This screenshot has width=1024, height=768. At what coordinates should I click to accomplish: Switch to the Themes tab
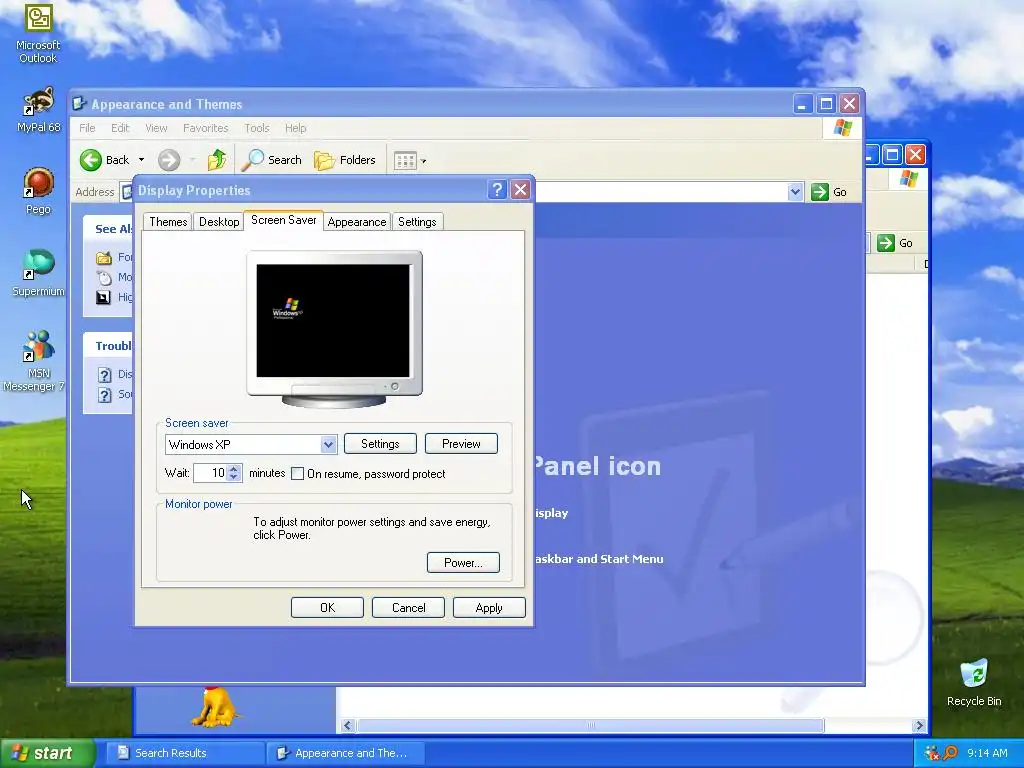click(x=168, y=222)
